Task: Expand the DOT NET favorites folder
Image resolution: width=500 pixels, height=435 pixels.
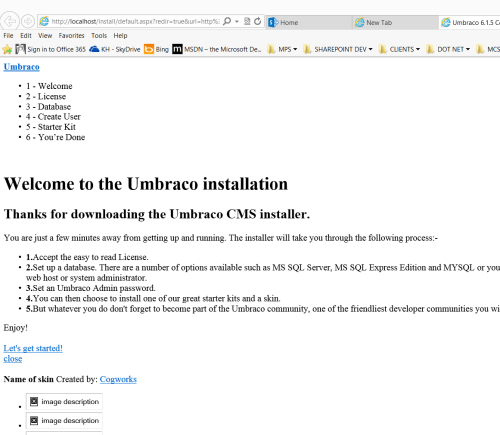Action: [448, 49]
